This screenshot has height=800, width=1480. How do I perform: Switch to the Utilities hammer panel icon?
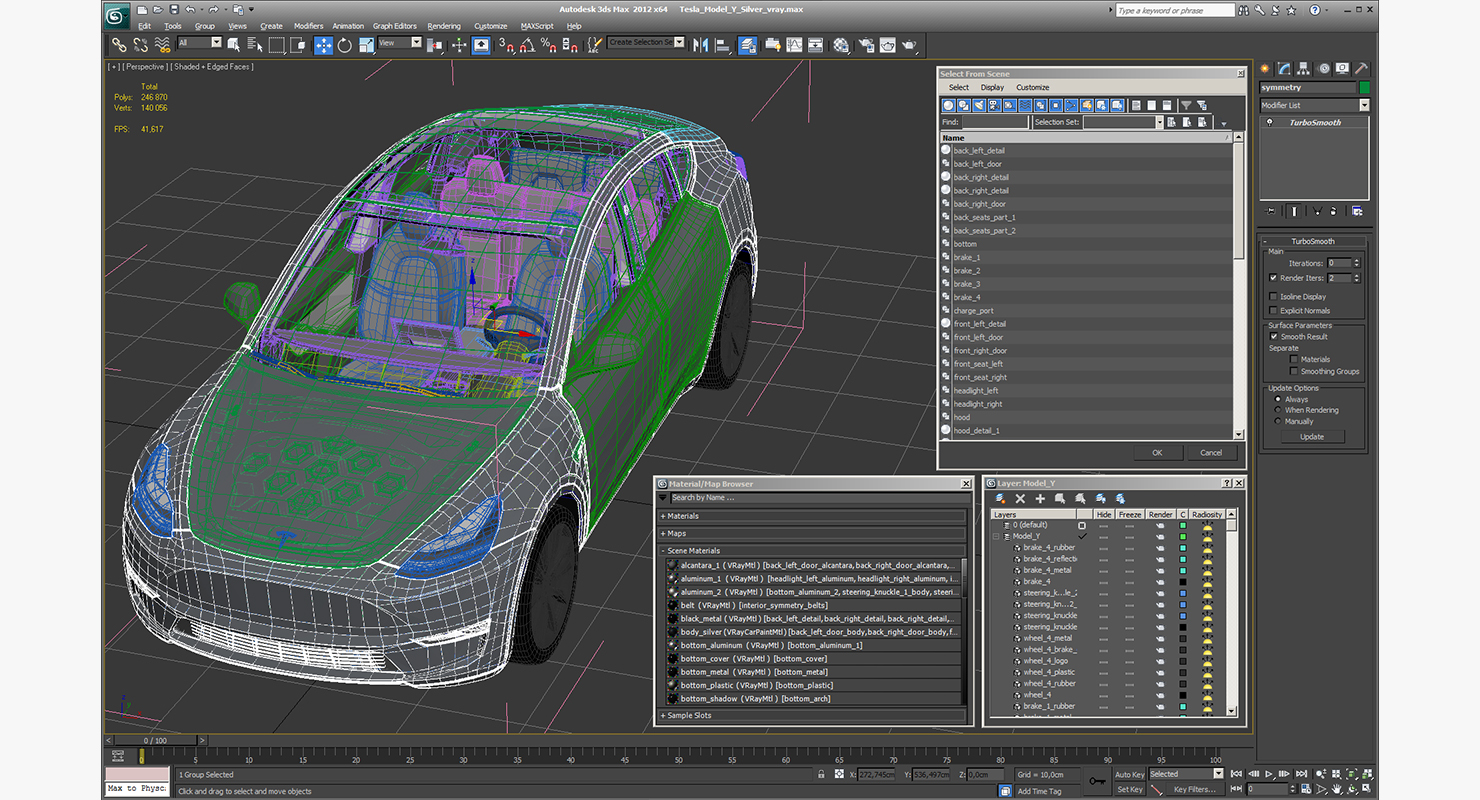click(1361, 69)
